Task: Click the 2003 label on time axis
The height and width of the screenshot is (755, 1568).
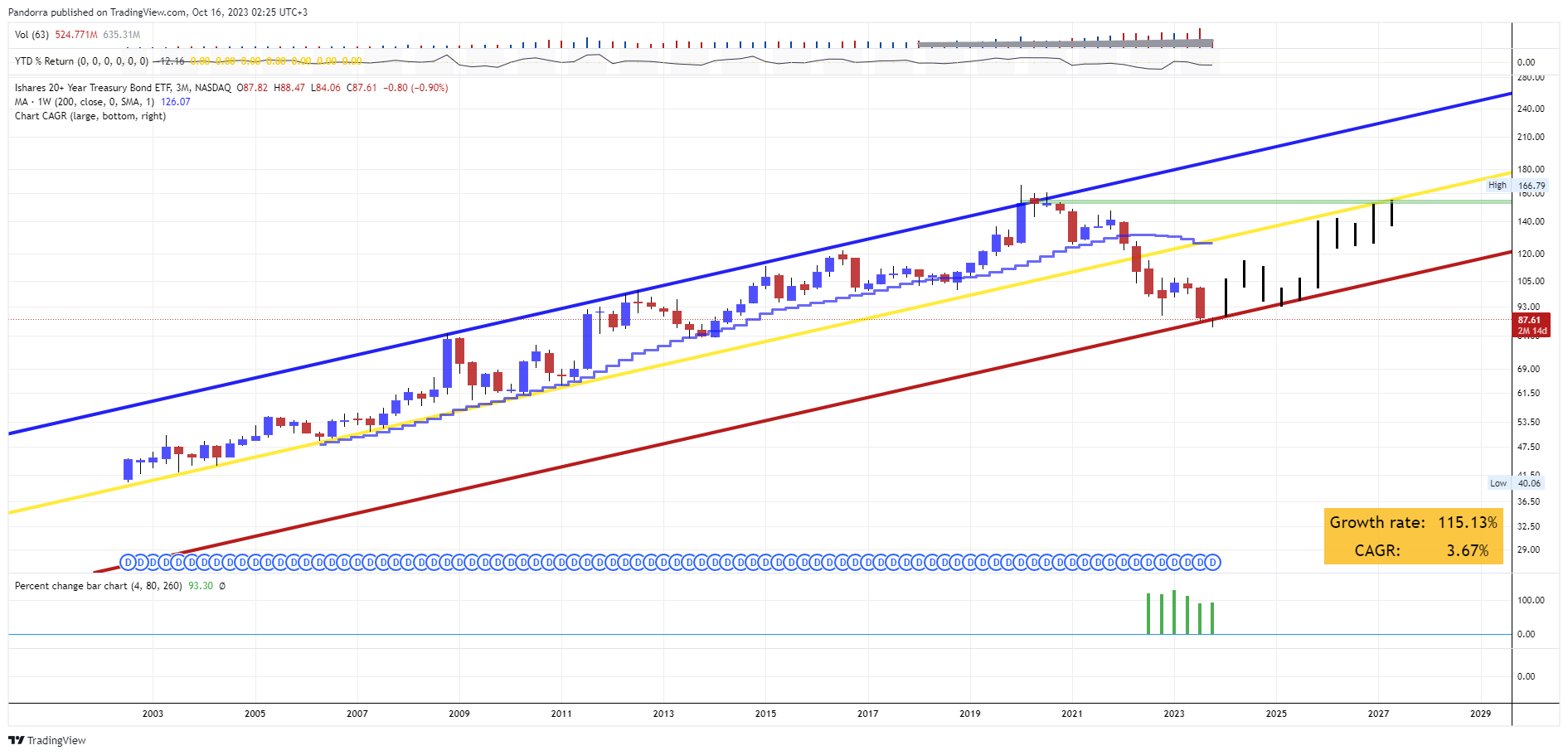Action: [x=153, y=714]
